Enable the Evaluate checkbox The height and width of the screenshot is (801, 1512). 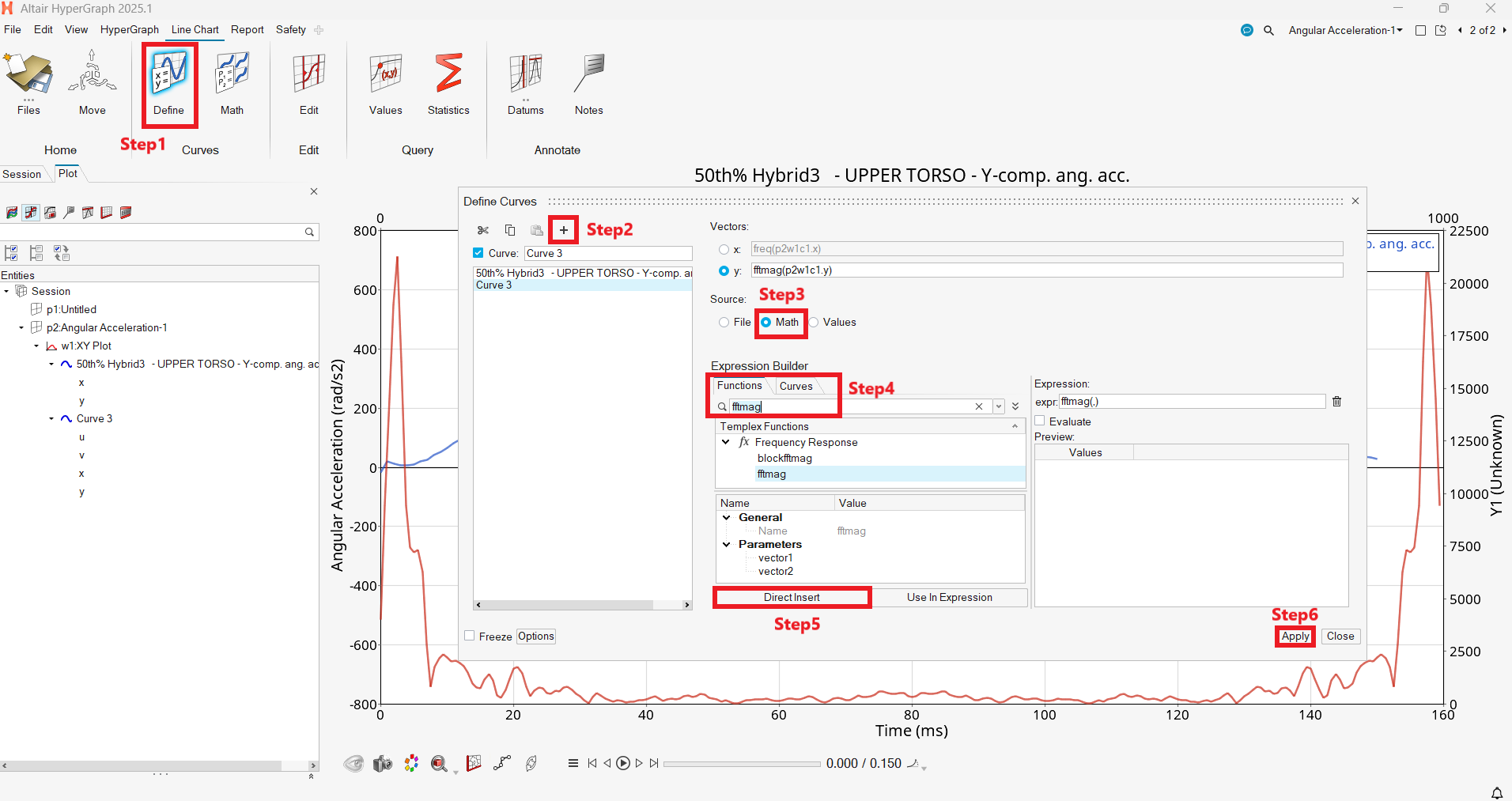coord(1040,421)
